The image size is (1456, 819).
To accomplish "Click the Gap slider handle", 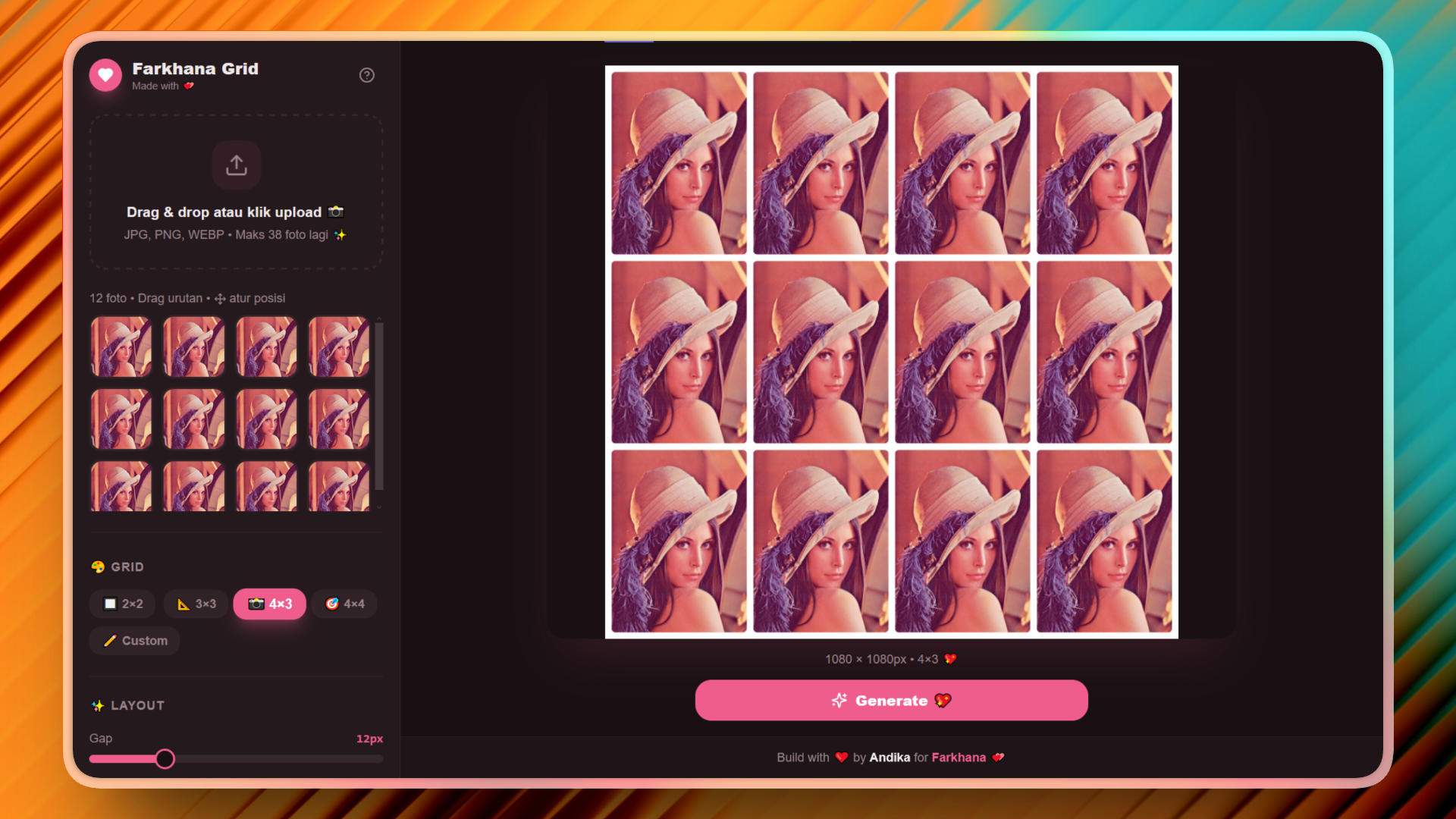I will click(x=165, y=759).
